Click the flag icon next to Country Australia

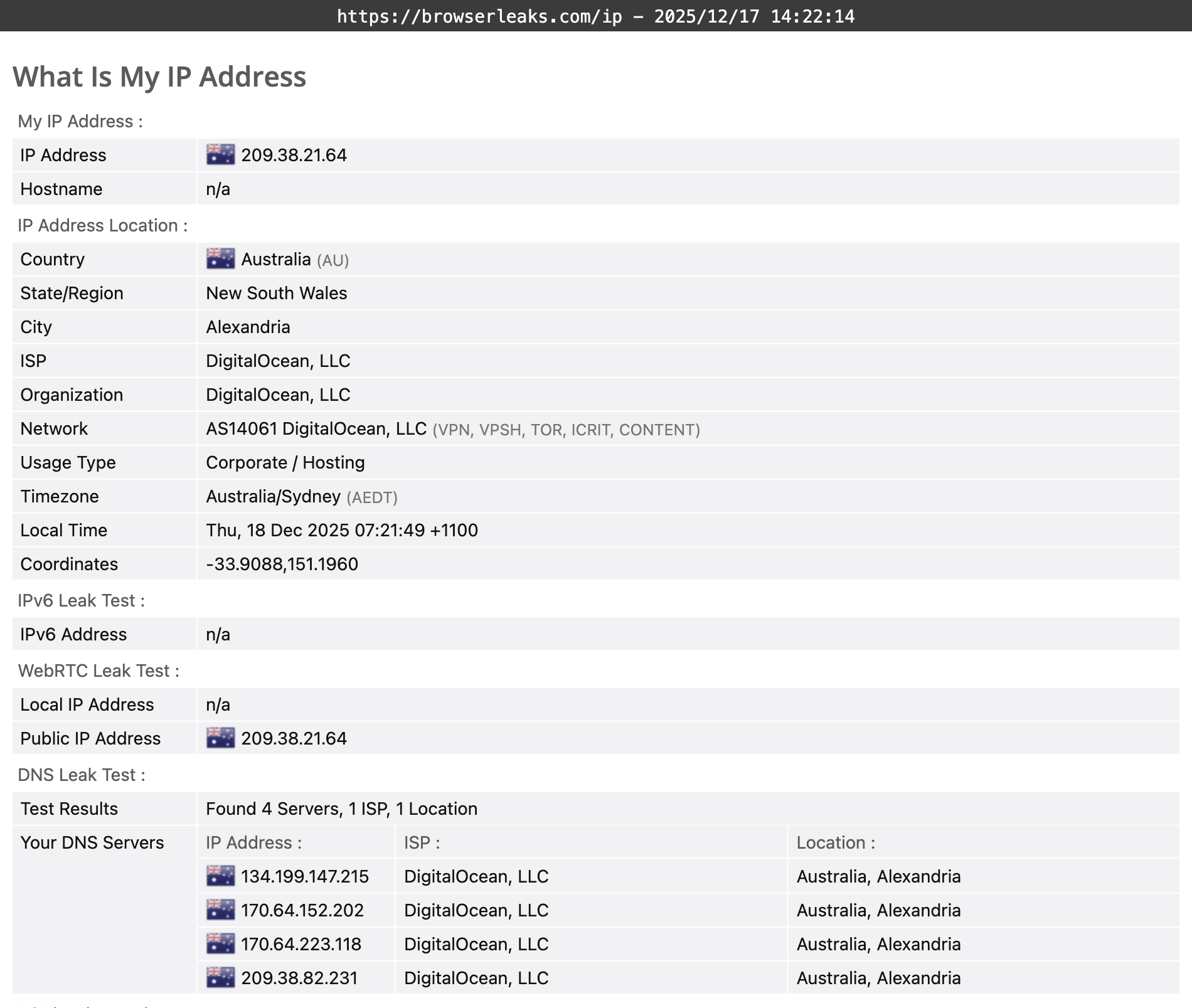coord(220,258)
